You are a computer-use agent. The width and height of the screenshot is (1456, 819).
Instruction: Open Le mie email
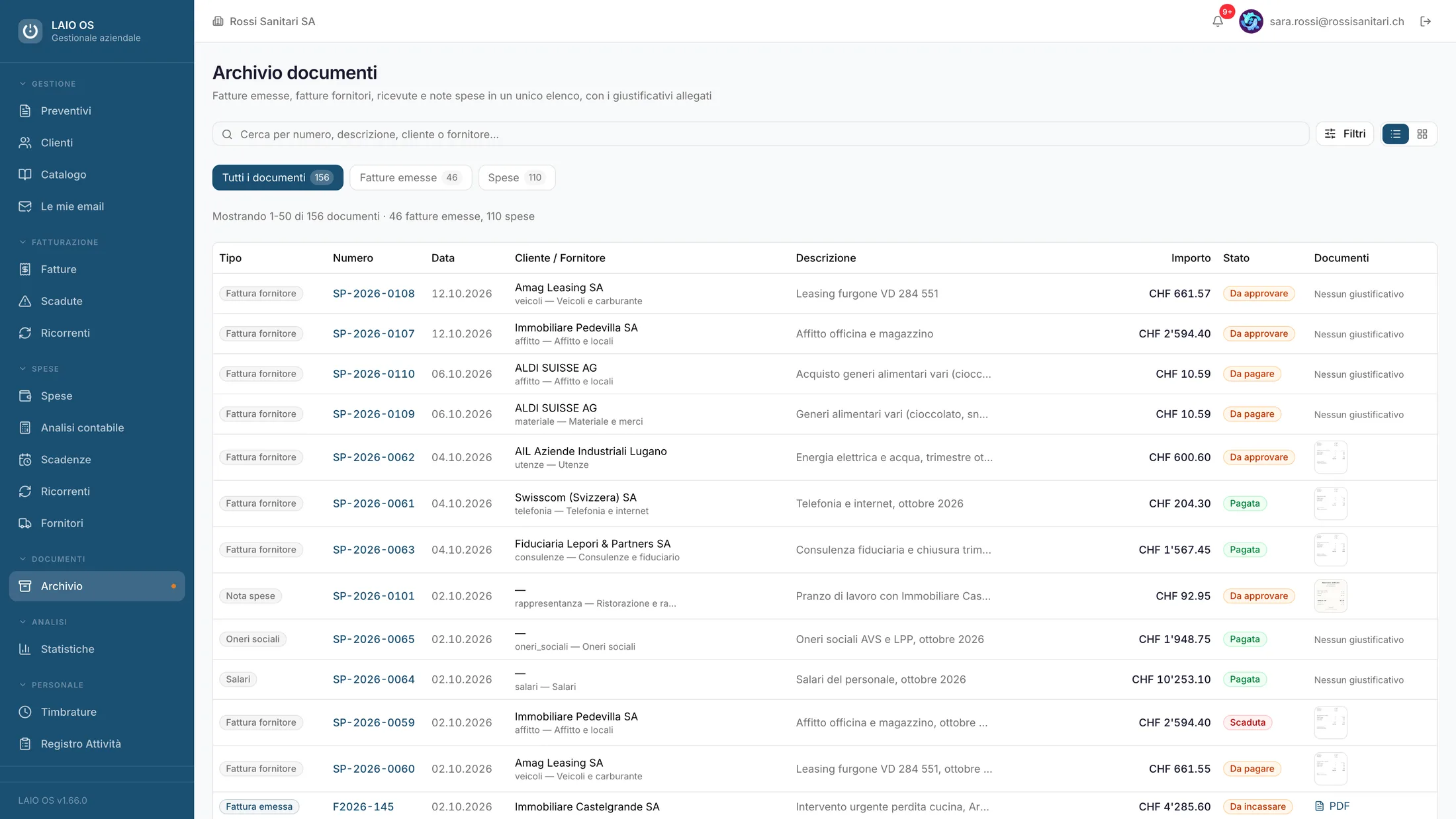[x=97, y=206]
